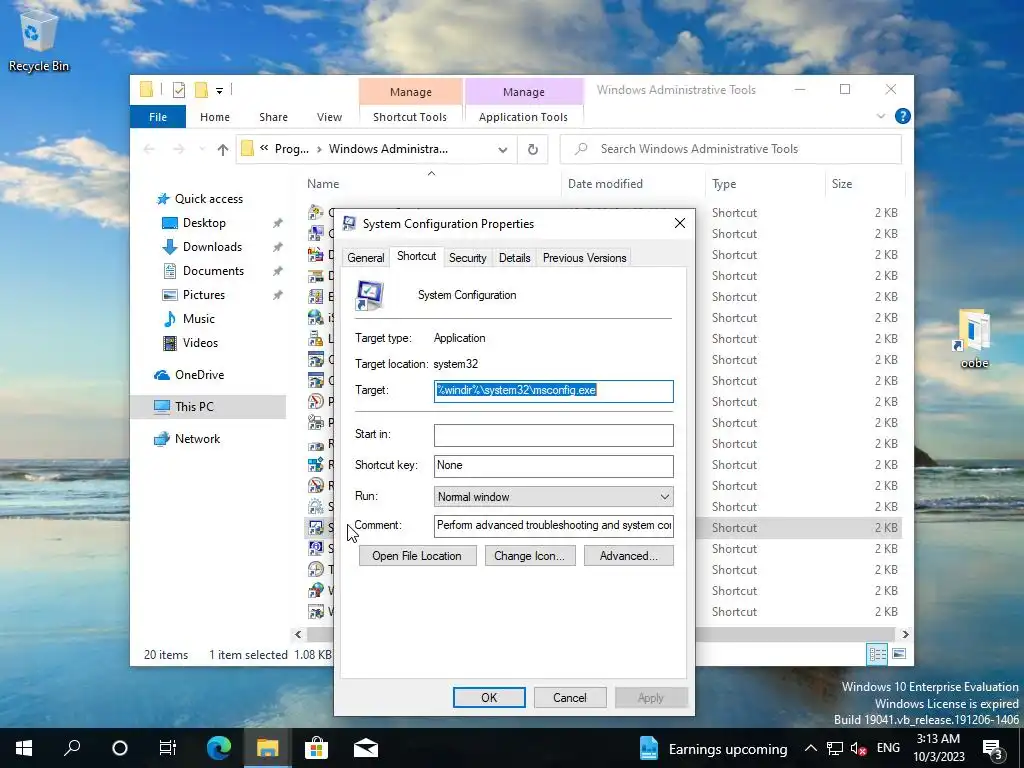The width and height of the screenshot is (1024, 768).
Task: Click in the Start in field
Action: [553, 436]
